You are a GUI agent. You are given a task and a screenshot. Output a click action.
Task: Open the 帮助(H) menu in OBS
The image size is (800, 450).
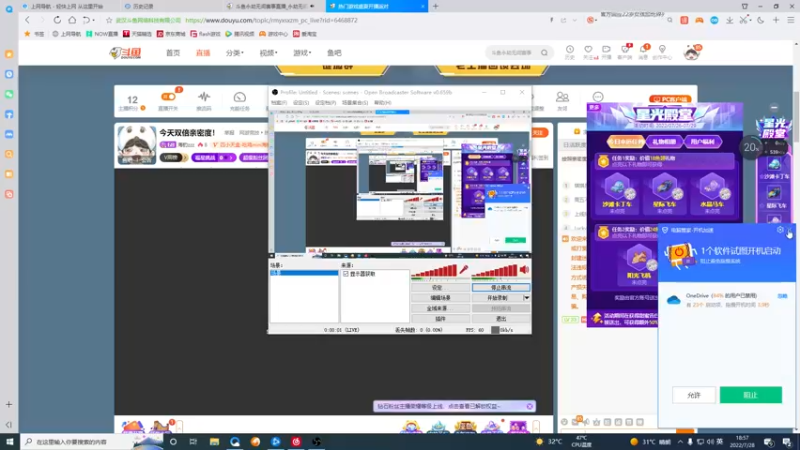pos(383,103)
